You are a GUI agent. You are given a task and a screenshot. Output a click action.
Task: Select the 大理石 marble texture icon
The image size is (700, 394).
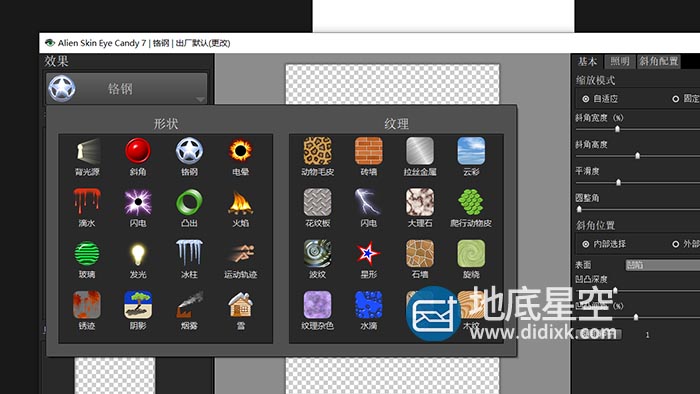[x=420, y=203]
